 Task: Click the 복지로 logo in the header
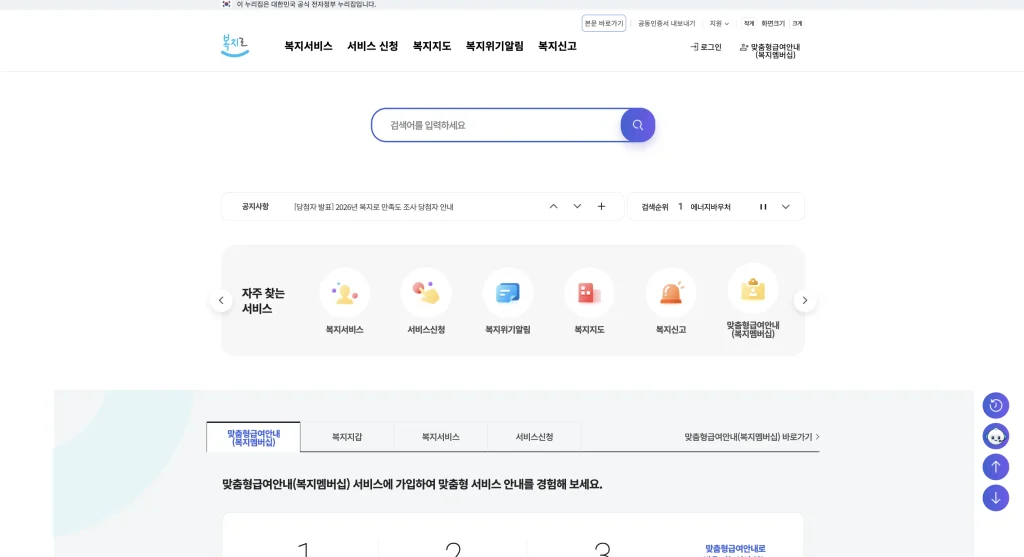tap(234, 45)
